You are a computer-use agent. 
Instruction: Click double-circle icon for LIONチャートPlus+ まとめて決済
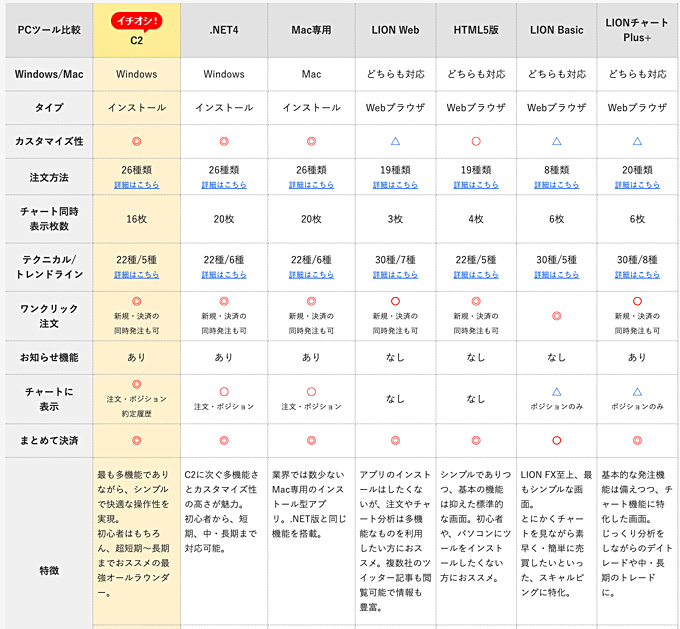pos(637,441)
